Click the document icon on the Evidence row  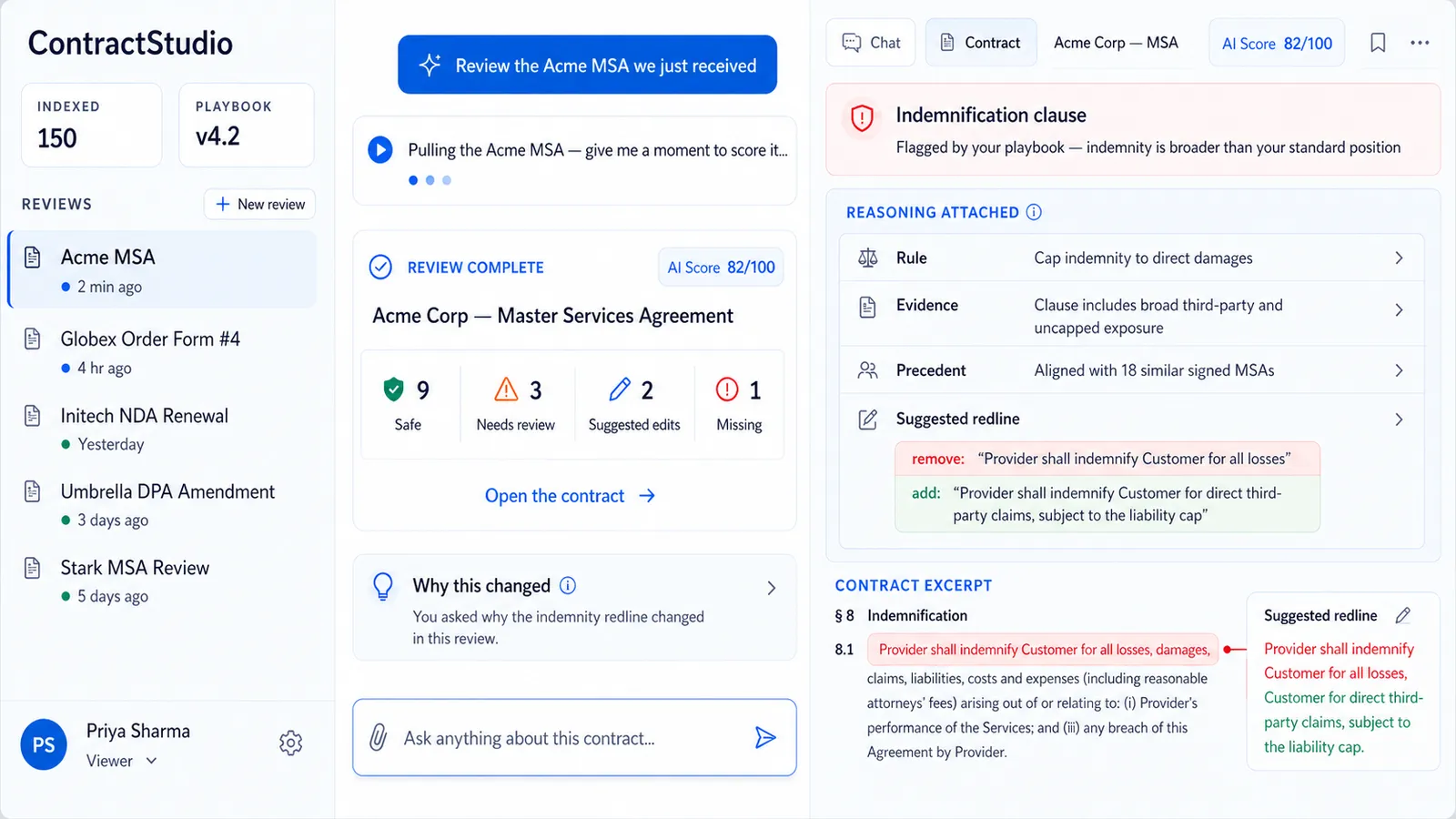point(868,307)
